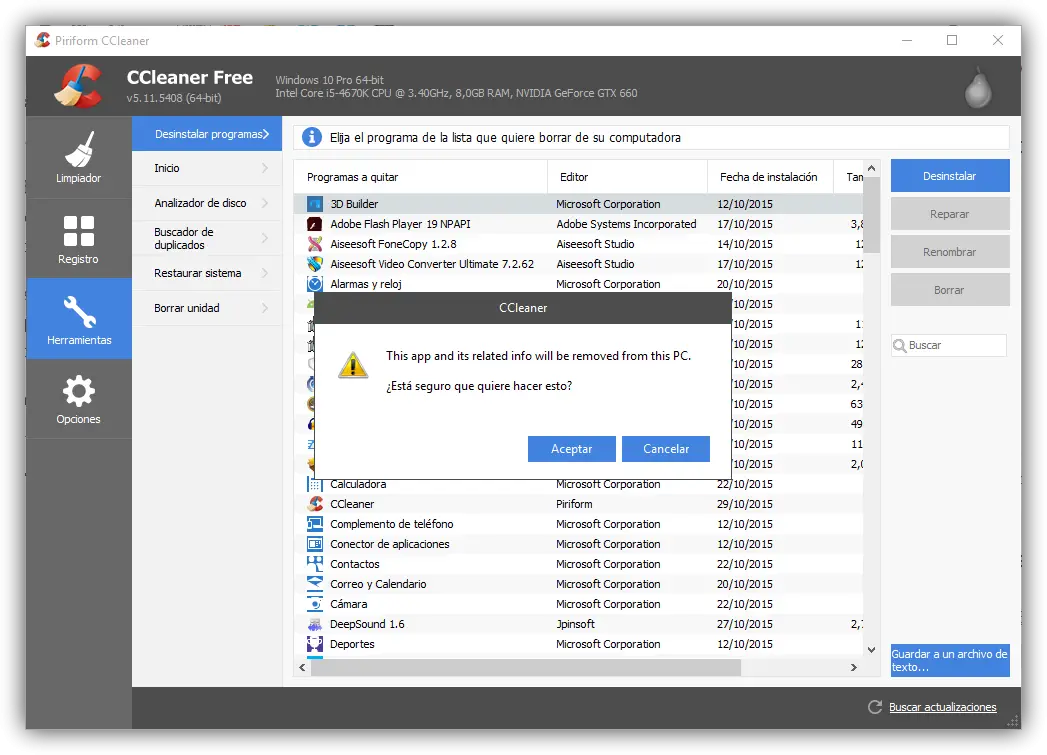Click the Desinstalar button
Screen dimensions: 1047x755
[950, 176]
